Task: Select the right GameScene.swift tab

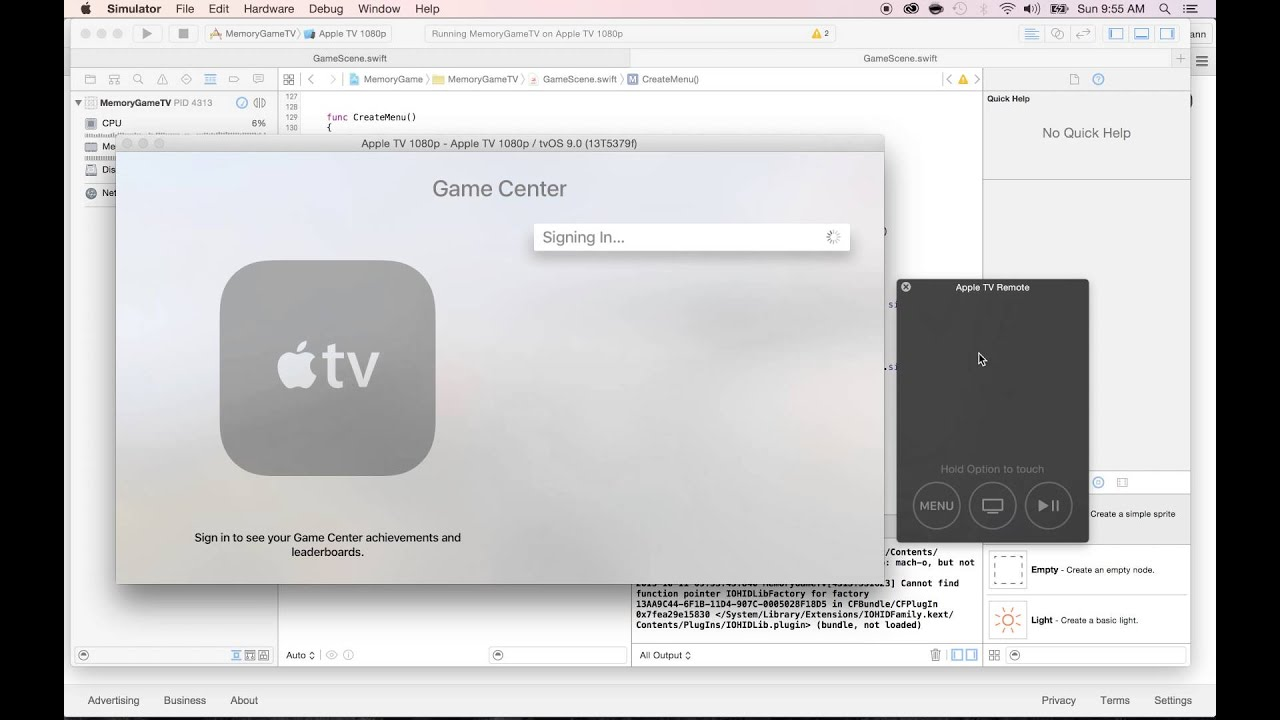Action: 900,58
